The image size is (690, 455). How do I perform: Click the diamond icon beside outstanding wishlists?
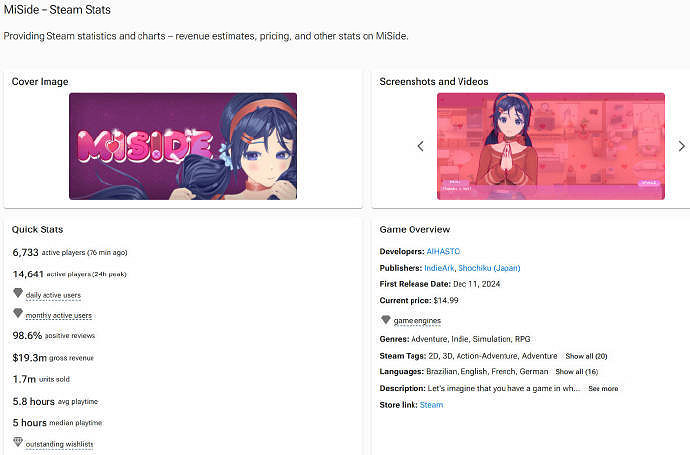click(x=17, y=442)
